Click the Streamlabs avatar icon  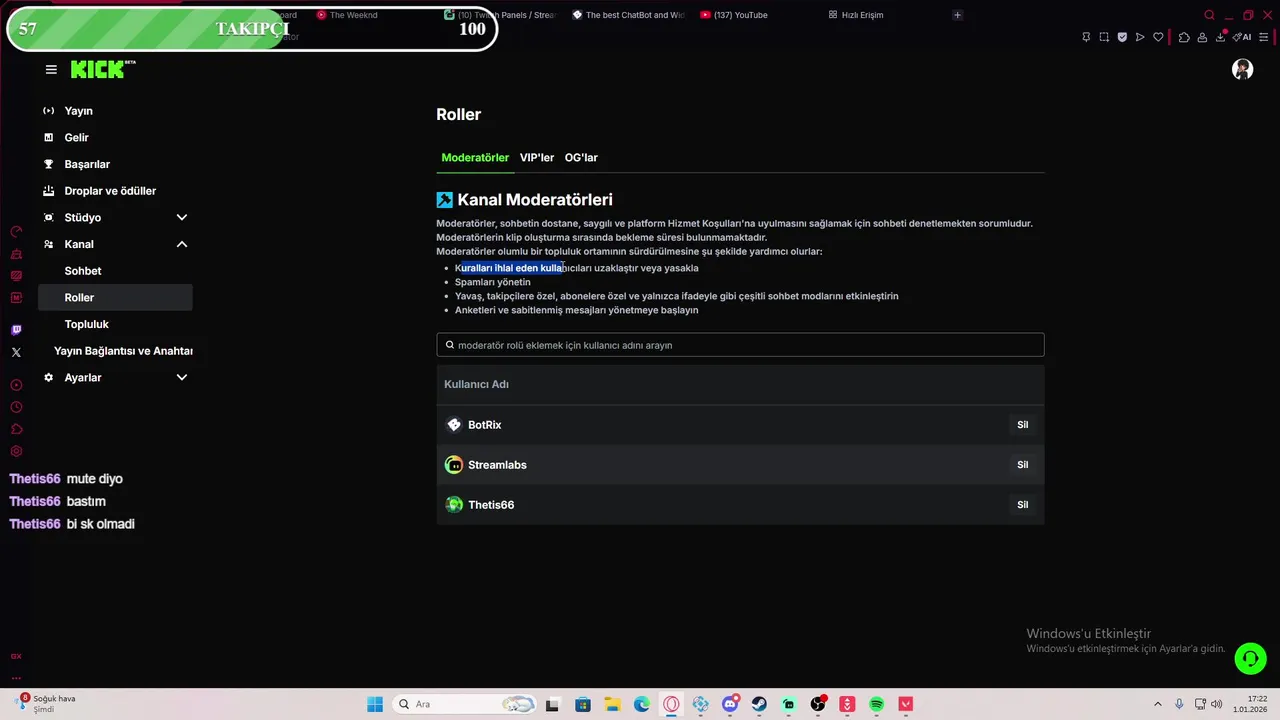[454, 465]
